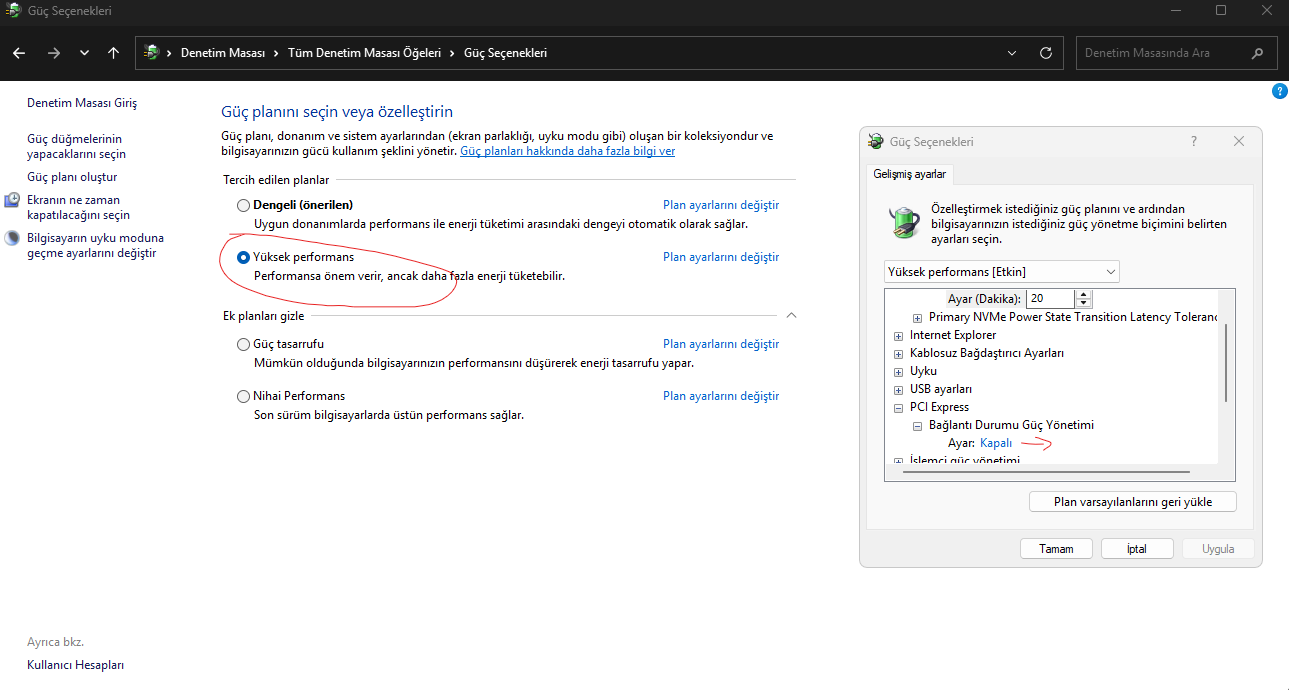Open the Yüksek performans [Etkin] dropdown
Screen dimensions: 1289x690
(x=1002, y=272)
